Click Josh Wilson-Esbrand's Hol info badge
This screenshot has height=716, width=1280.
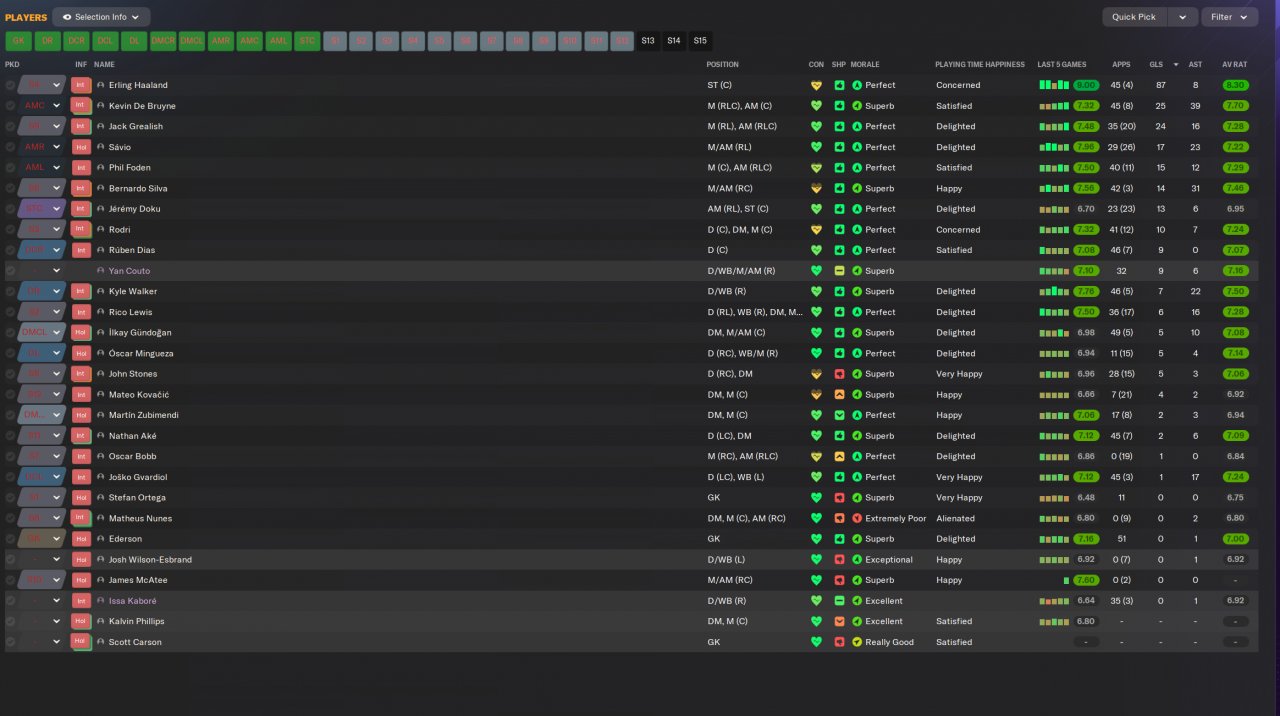click(81, 560)
